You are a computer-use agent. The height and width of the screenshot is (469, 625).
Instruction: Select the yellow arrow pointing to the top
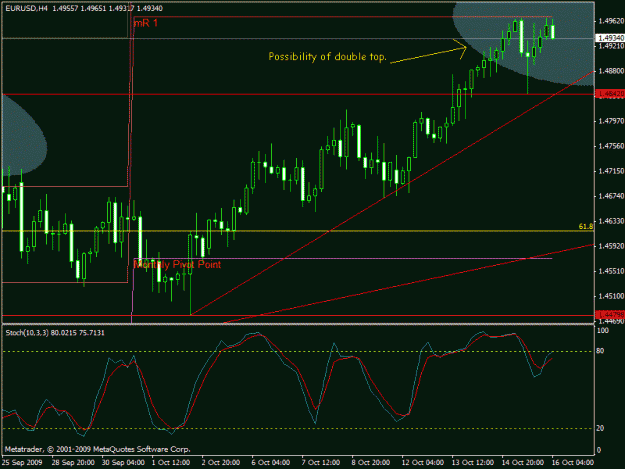click(428, 51)
